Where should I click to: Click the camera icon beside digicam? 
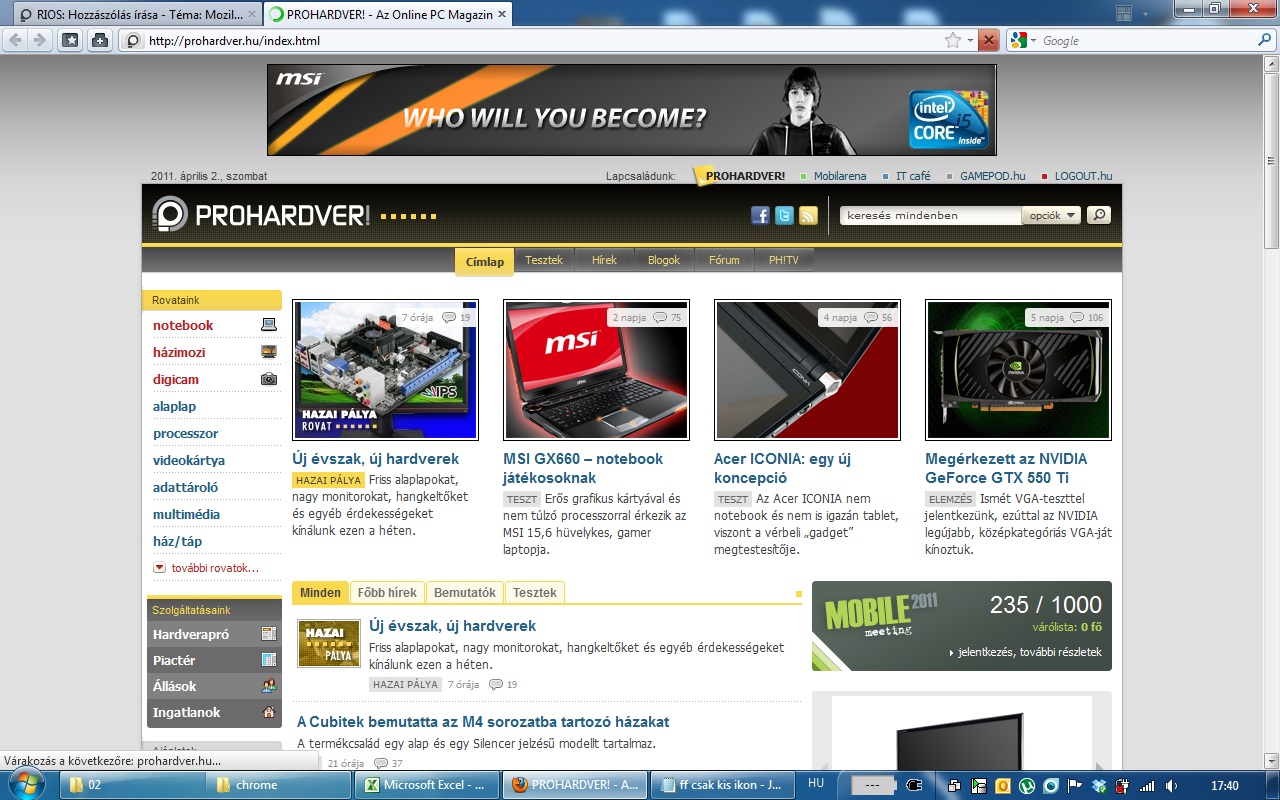pyautogui.click(x=268, y=379)
